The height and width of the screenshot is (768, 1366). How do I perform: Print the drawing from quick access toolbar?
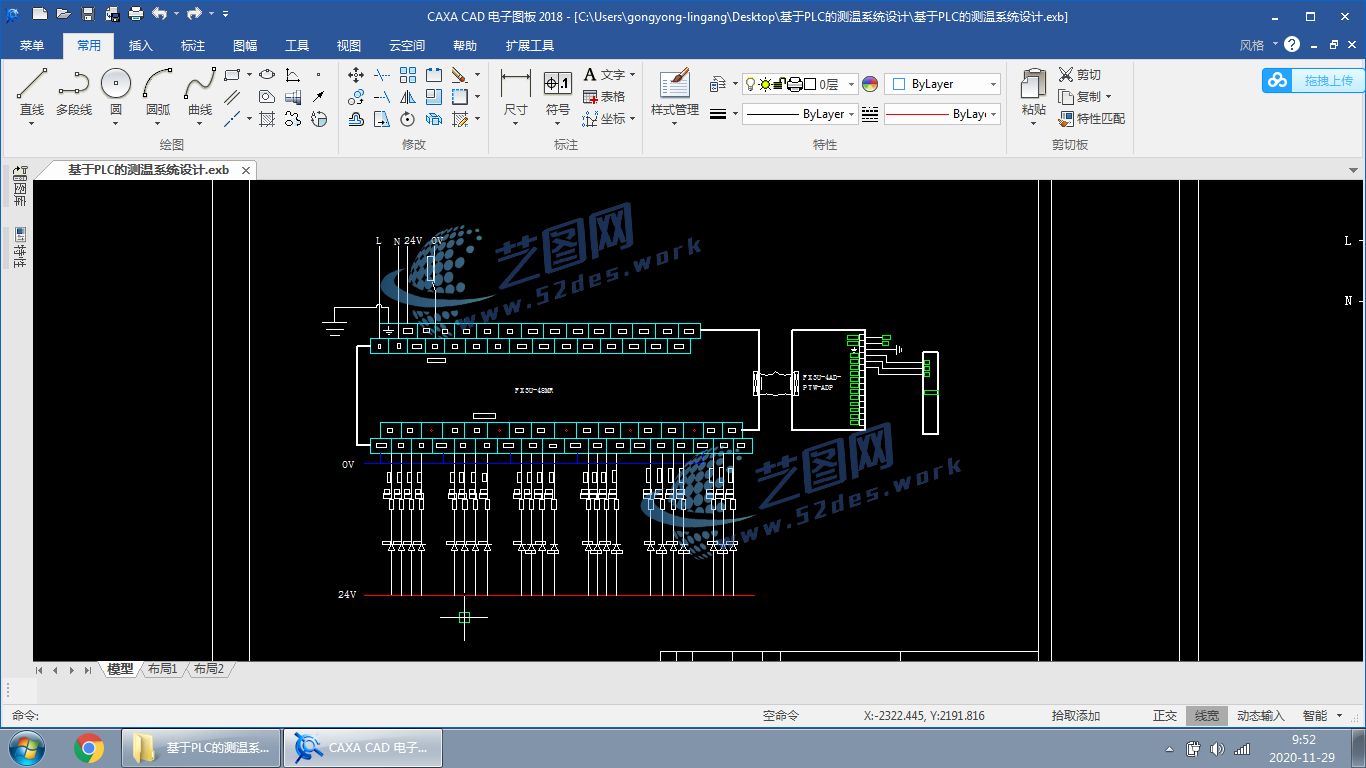pos(136,14)
